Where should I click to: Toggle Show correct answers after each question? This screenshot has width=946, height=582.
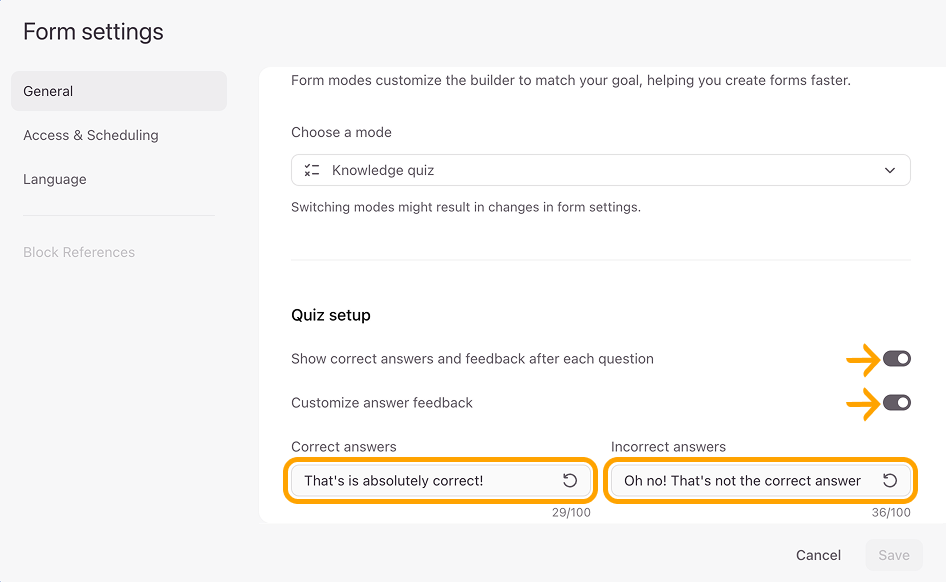(x=897, y=359)
